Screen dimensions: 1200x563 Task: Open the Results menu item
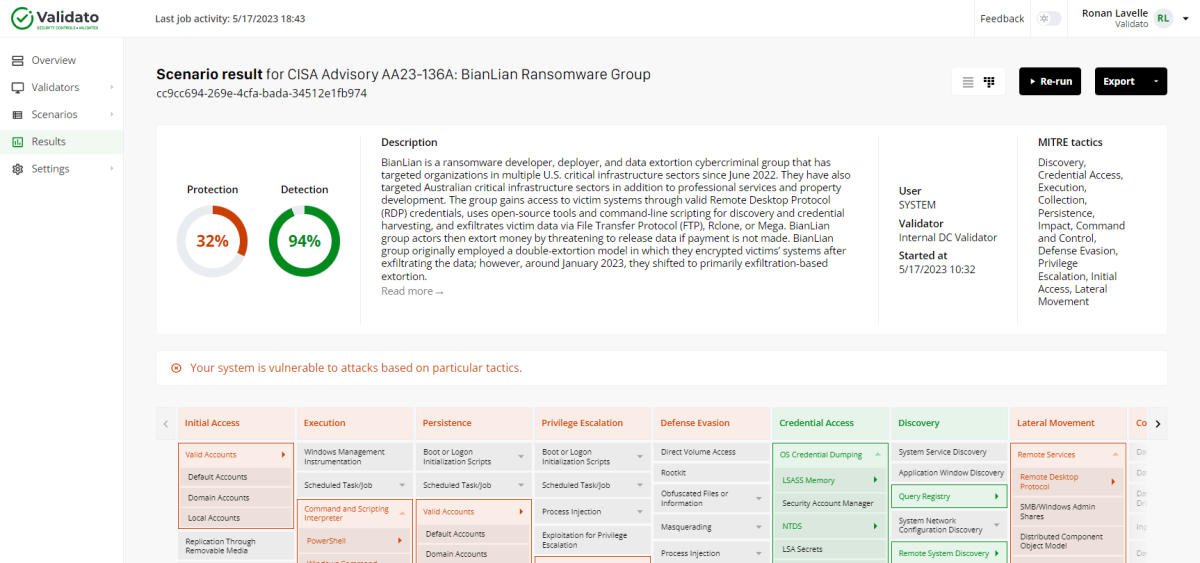48,142
